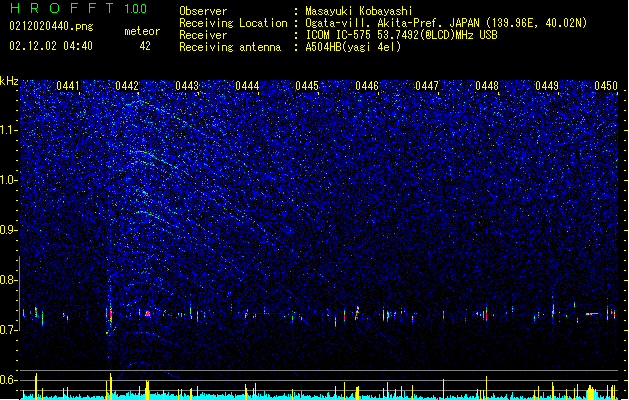Screen dimensions: 629x400
Task: Click the 0.7 kHz axis label
Action: click(x=9, y=330)
